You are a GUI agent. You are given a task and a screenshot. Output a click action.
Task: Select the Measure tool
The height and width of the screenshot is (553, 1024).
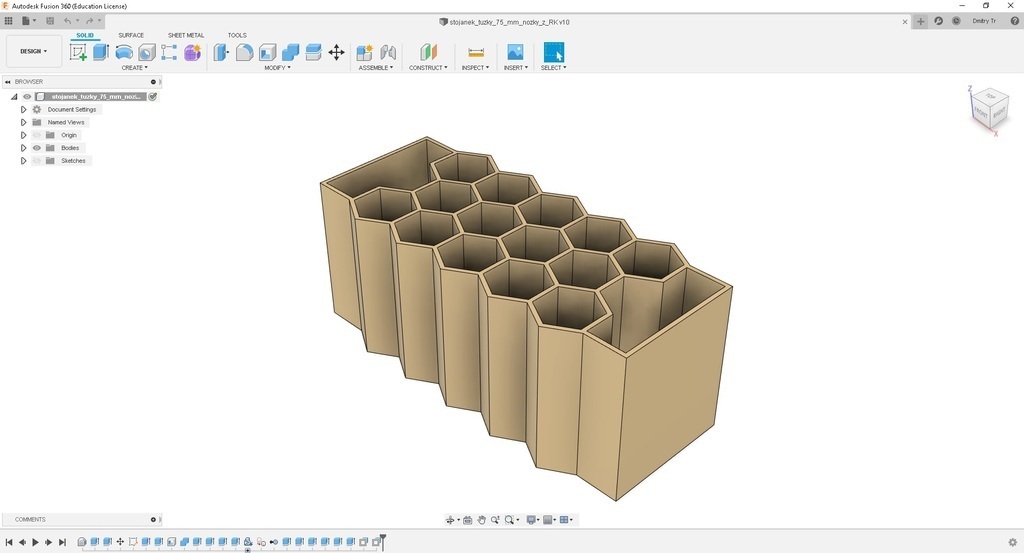[x=476, y=52]
